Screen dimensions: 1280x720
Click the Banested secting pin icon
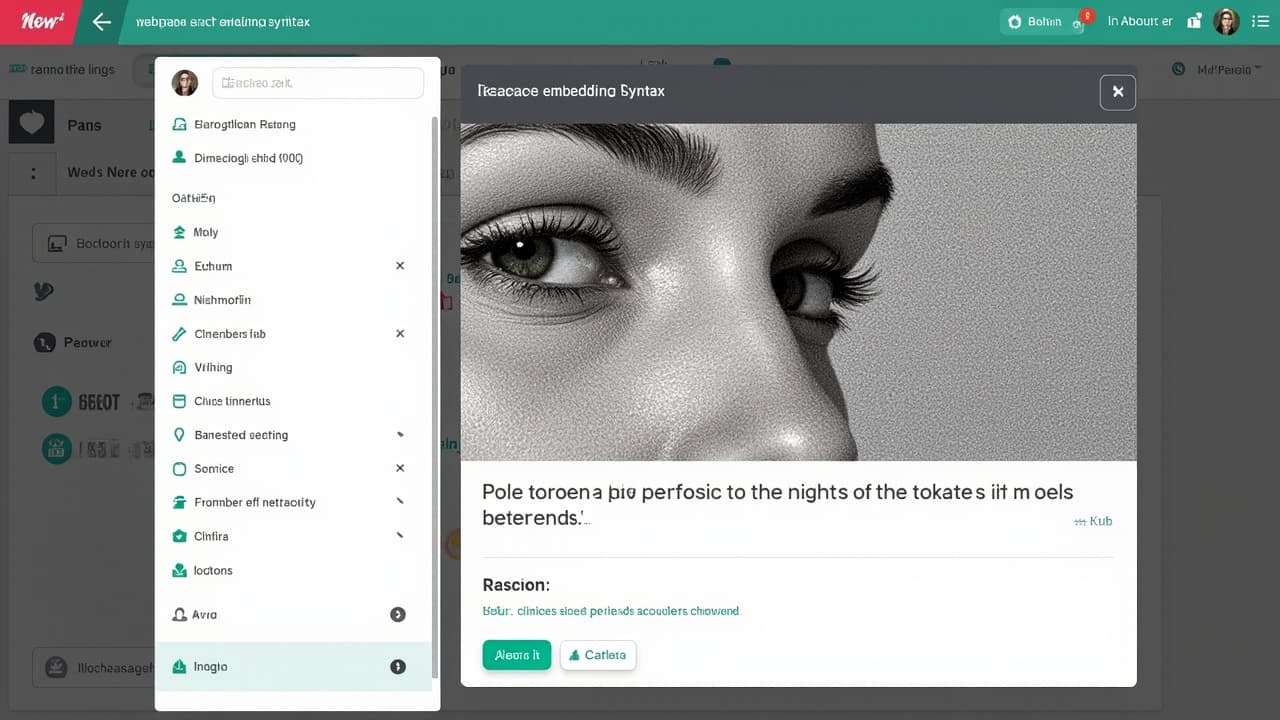coord(179,435)
